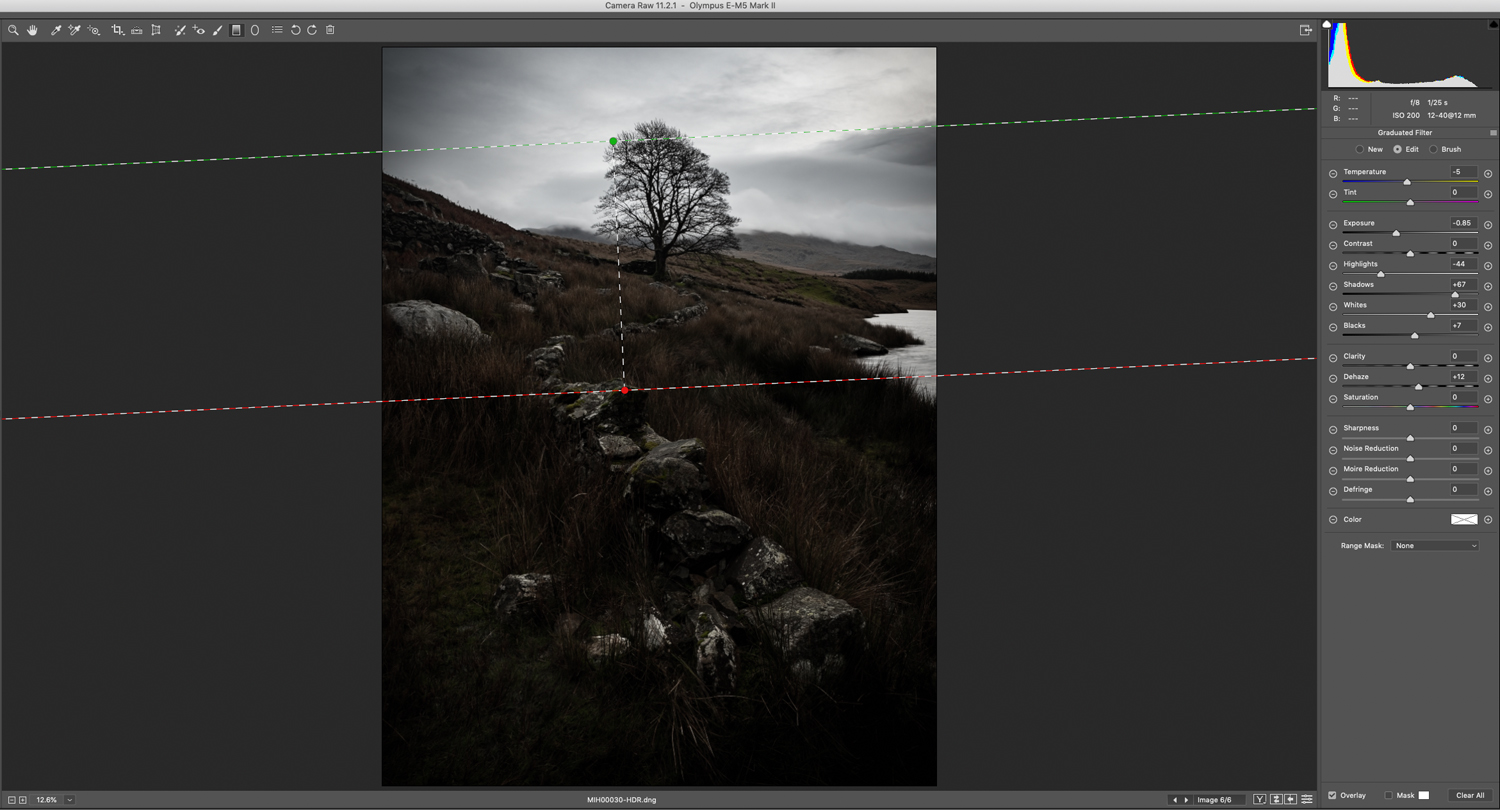Select the Crop tool

pyautogui.click(x=118, y=30)
